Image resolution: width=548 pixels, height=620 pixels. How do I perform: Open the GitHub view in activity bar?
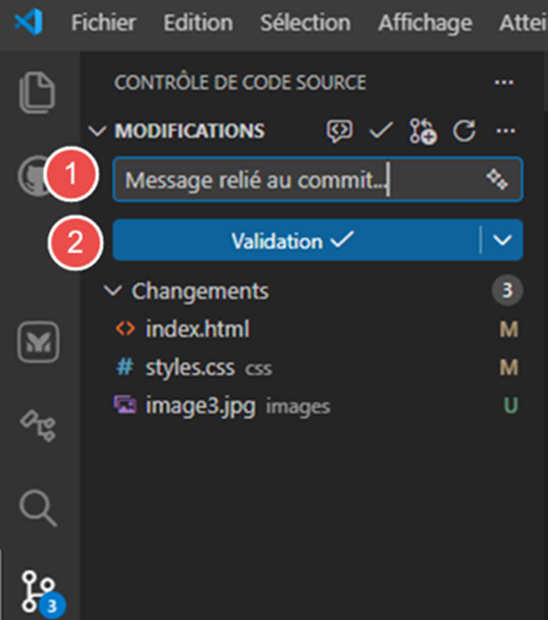[x=34, y=176]
